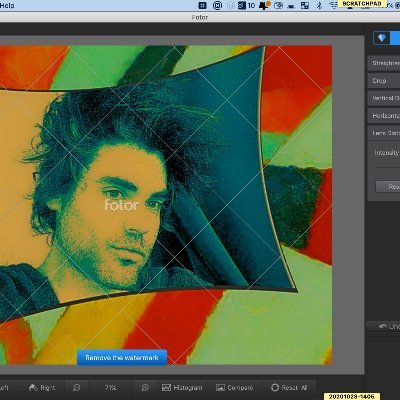Click the Remove the watermark button
This screenshot has width=400, height=400.
tap(122, 358)
